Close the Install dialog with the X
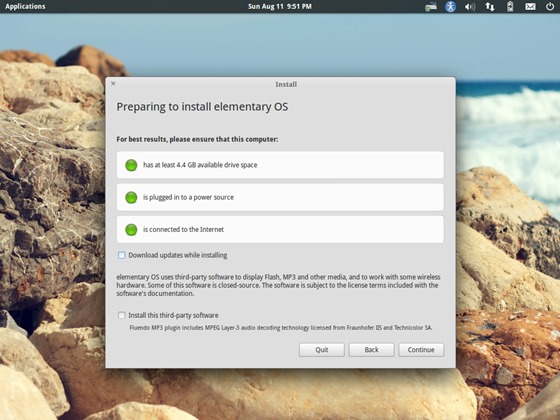The width and height of the screenshot is (560, 420). tap(113, 84)
